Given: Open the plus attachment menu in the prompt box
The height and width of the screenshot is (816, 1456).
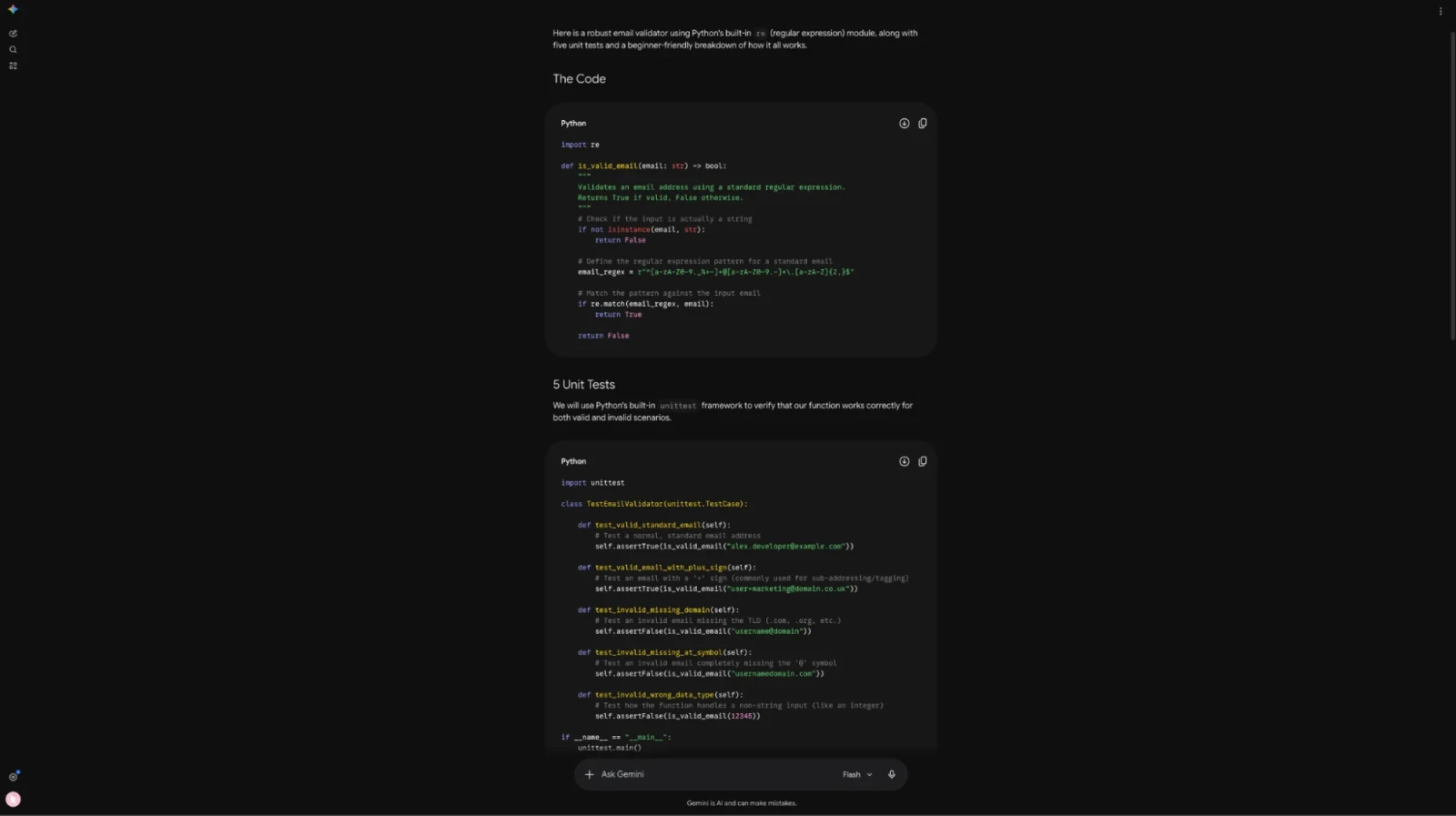Looking at the screenshot, I should pyautogui.click(x=589, y=774).
